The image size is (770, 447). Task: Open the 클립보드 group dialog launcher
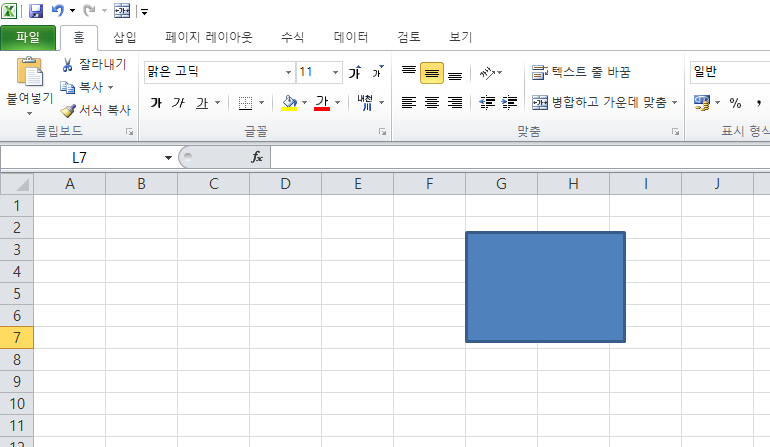tap(130, 132)
